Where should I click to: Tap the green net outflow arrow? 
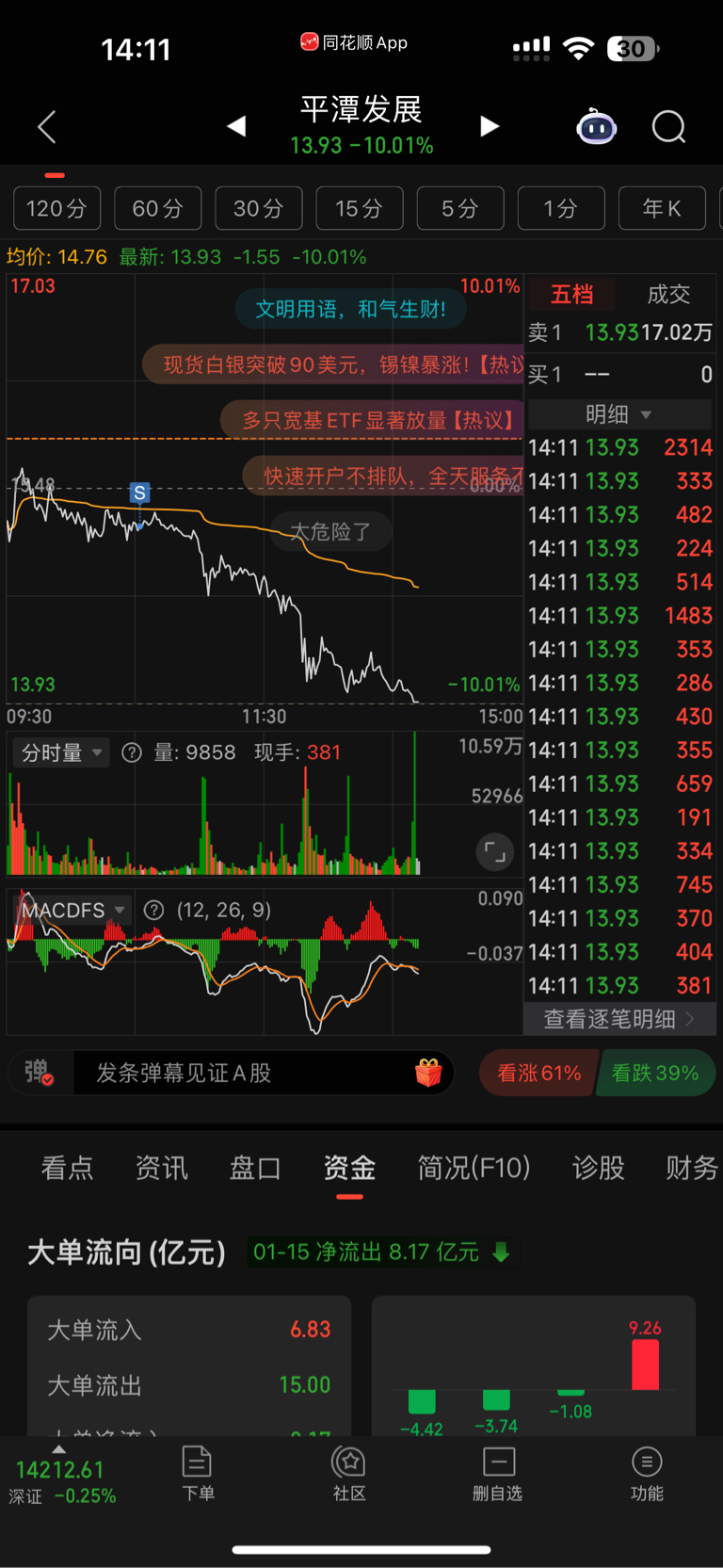[501, 1252]
